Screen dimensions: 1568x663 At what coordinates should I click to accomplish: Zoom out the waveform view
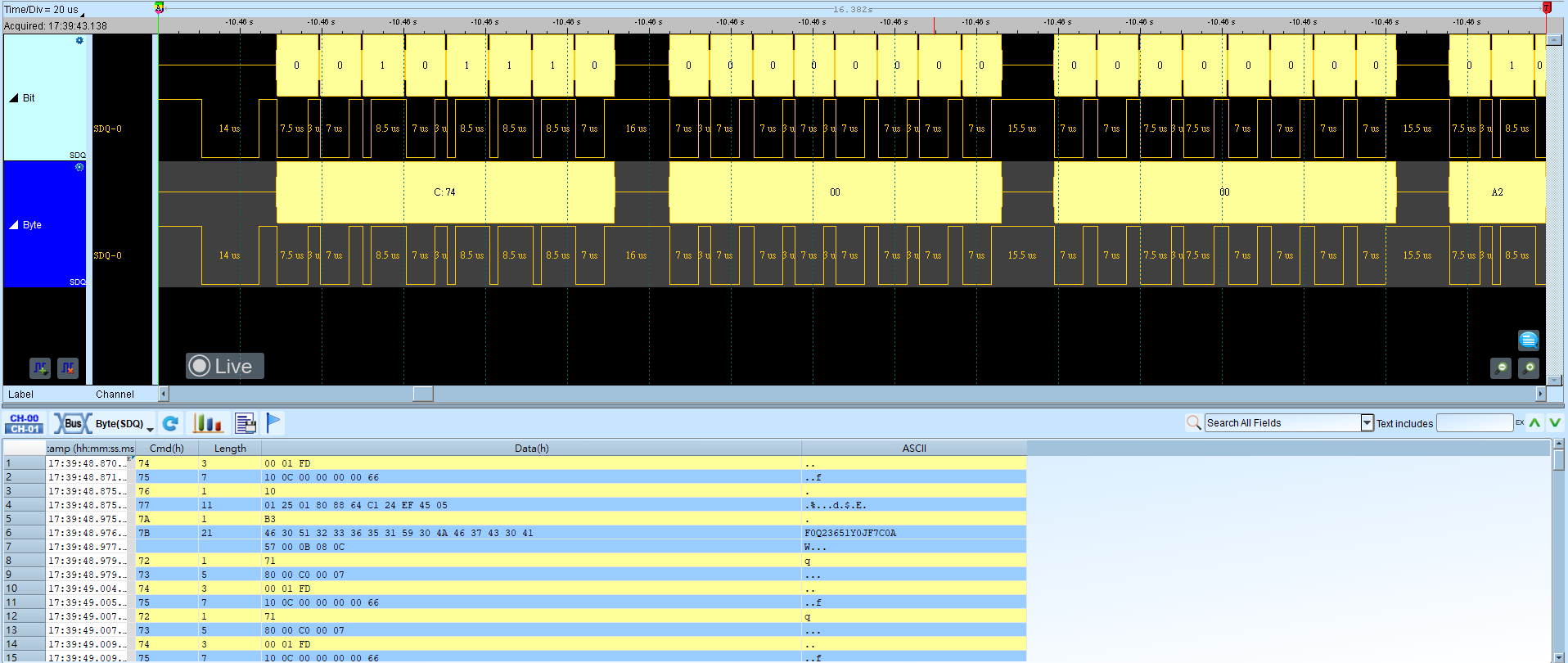tap(1501, 368)
